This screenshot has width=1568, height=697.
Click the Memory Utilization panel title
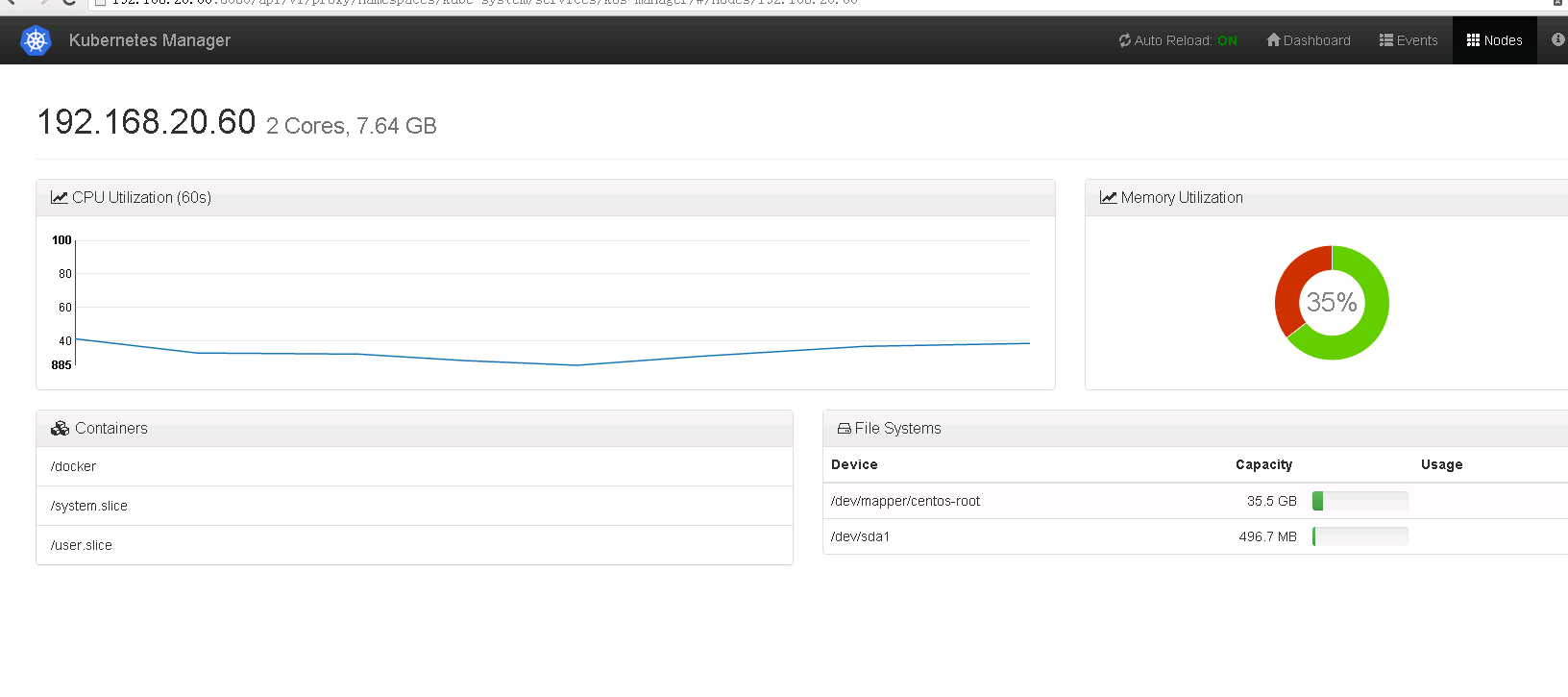pos(1182,197)
